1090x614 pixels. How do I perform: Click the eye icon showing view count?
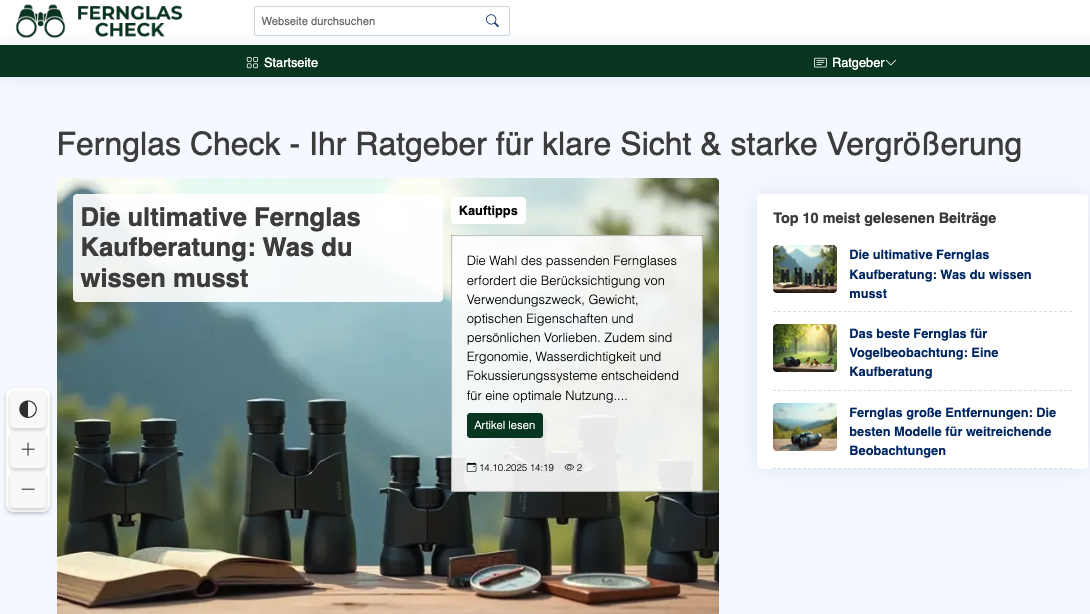point(569,466)
